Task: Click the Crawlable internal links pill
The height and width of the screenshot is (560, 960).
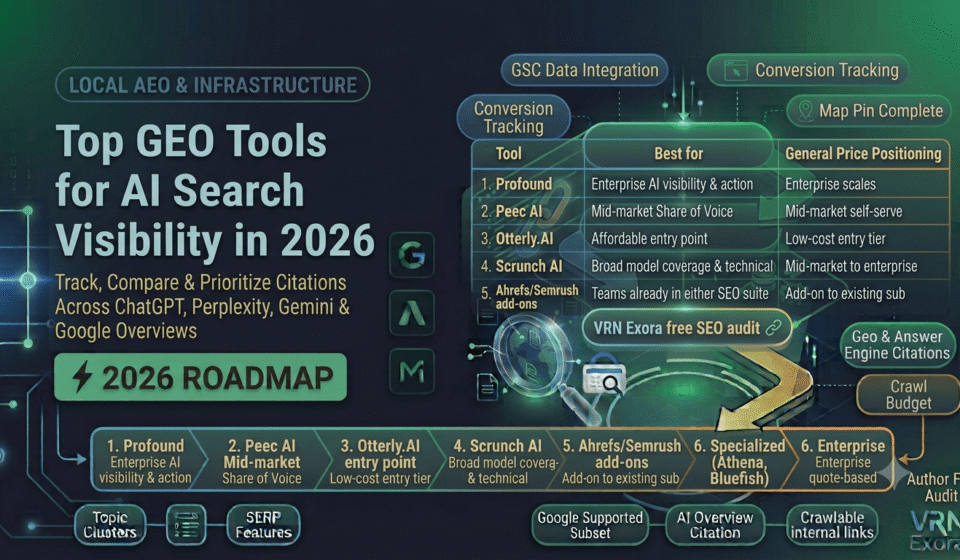Action: pos(832,525)
